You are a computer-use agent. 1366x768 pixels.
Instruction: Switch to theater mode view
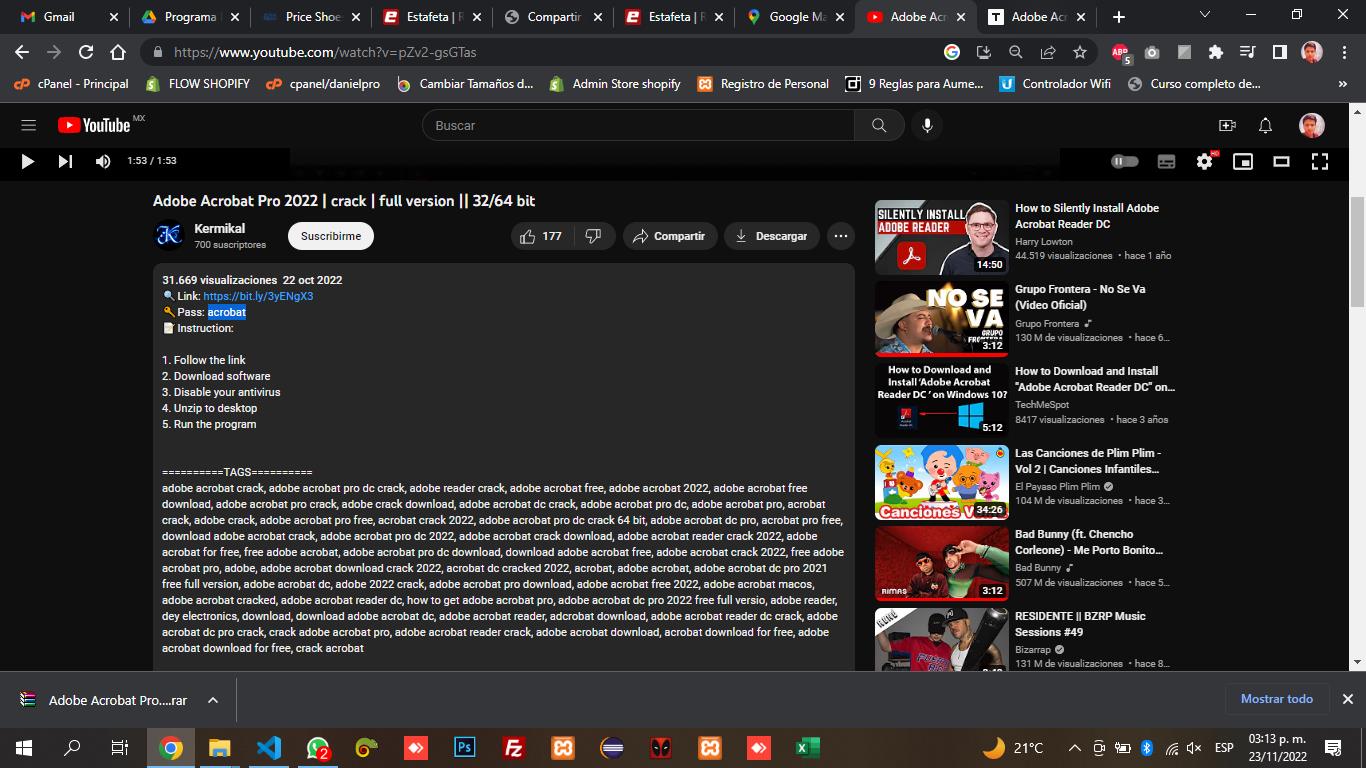click(x=1281, y=161)
